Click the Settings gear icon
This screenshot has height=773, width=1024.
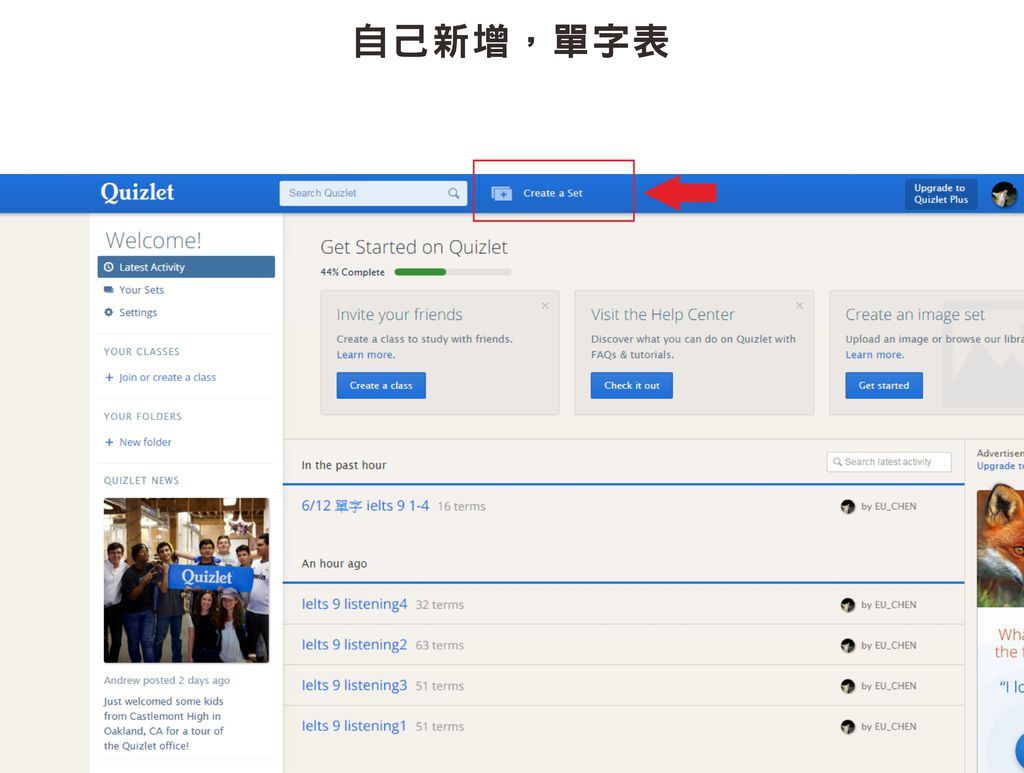108,312
